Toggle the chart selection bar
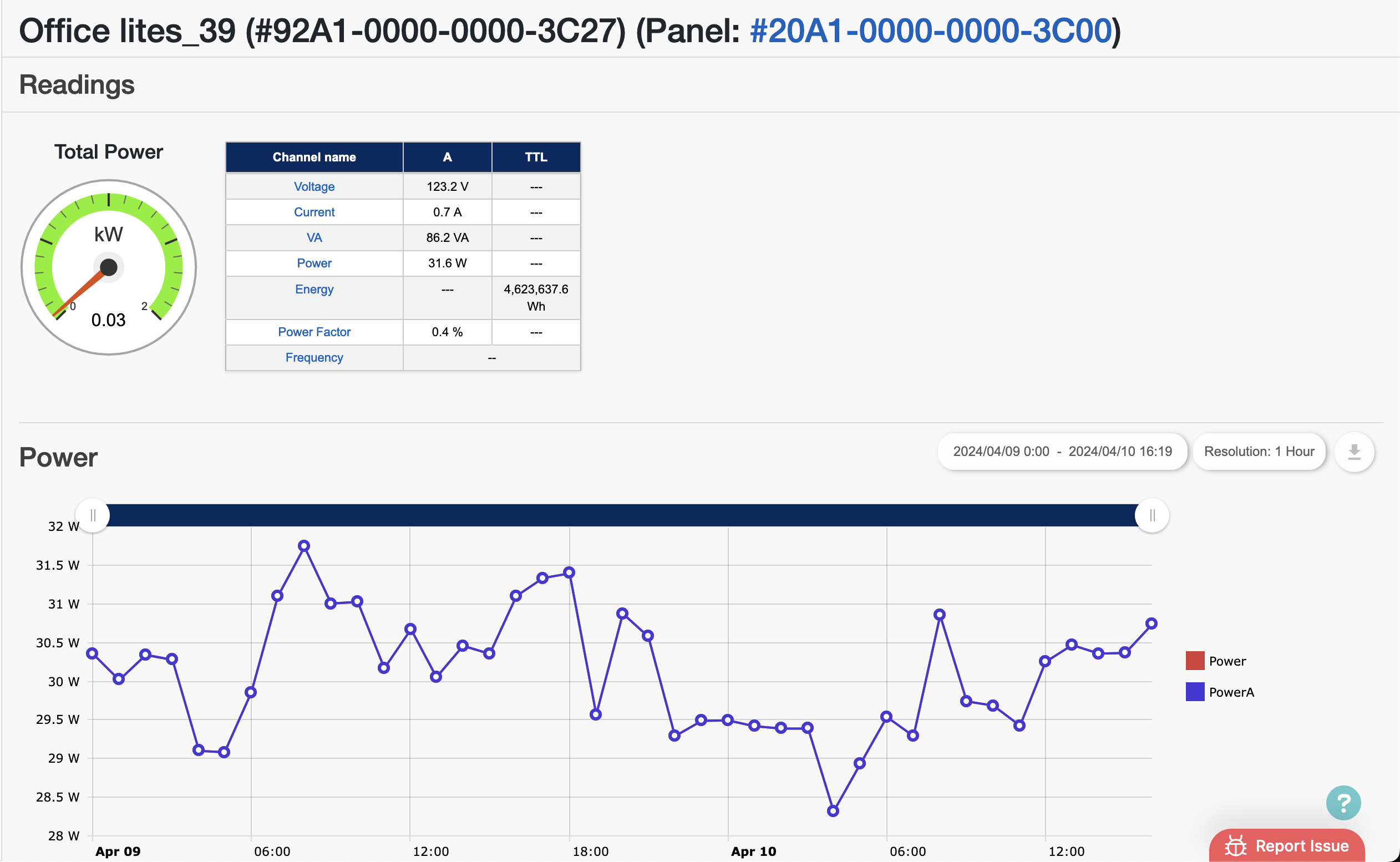 pyautogui.click(x=621, y=515)
